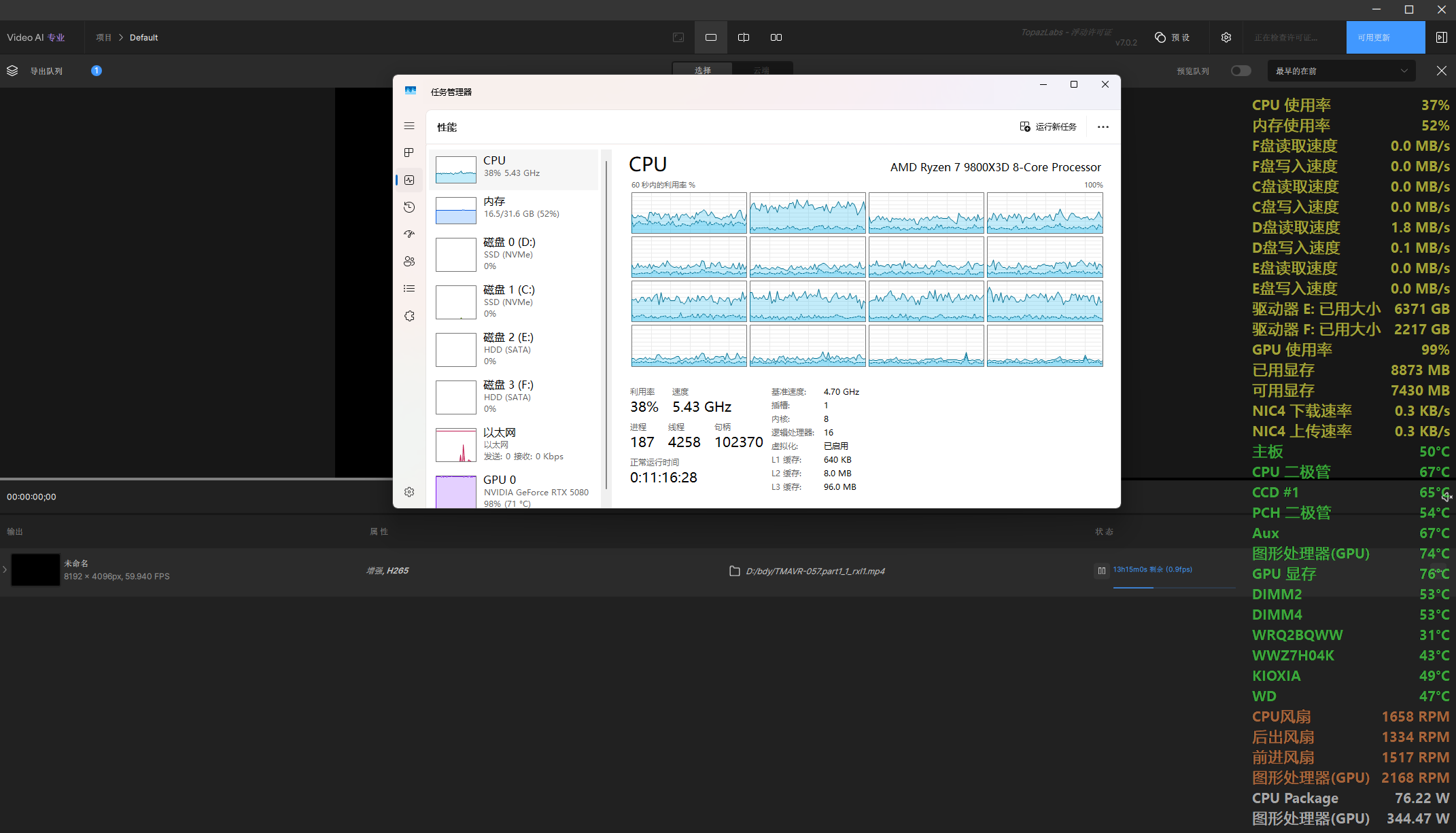
Task: Click the 导出队列 layers icon
Action: pos(12,71)
